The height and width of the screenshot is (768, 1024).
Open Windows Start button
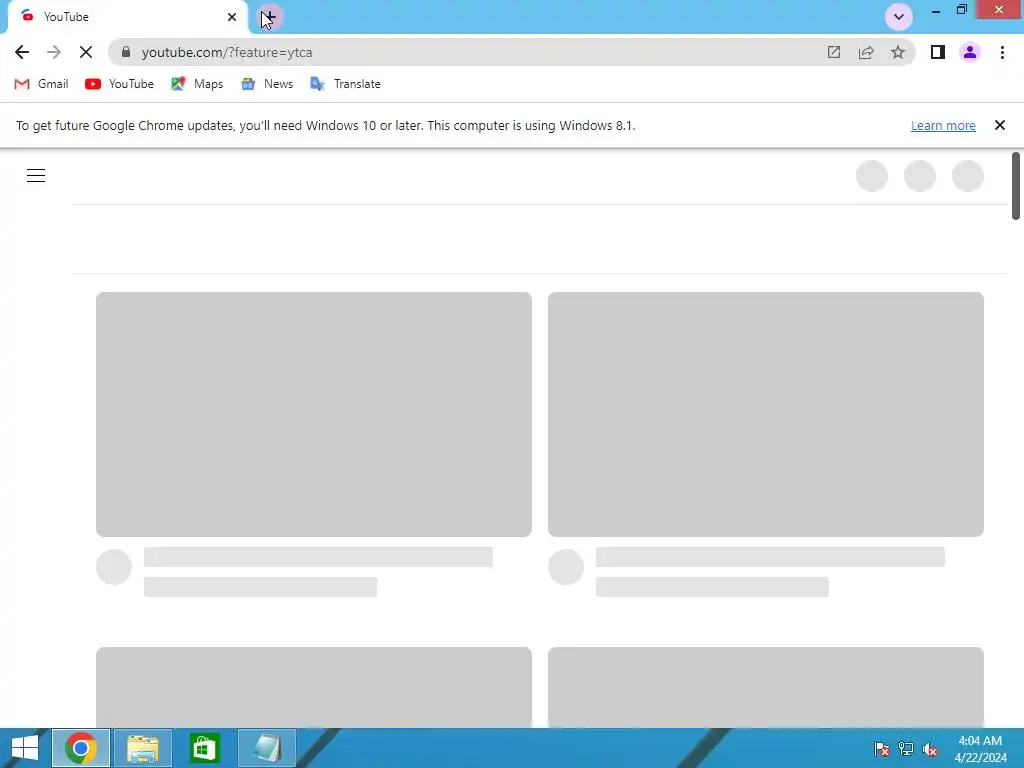pos(24,748)
